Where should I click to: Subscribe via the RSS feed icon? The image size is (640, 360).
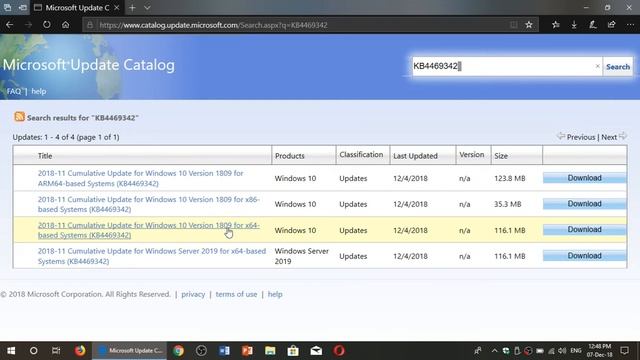pyautogui.click(x=19, y=117)
